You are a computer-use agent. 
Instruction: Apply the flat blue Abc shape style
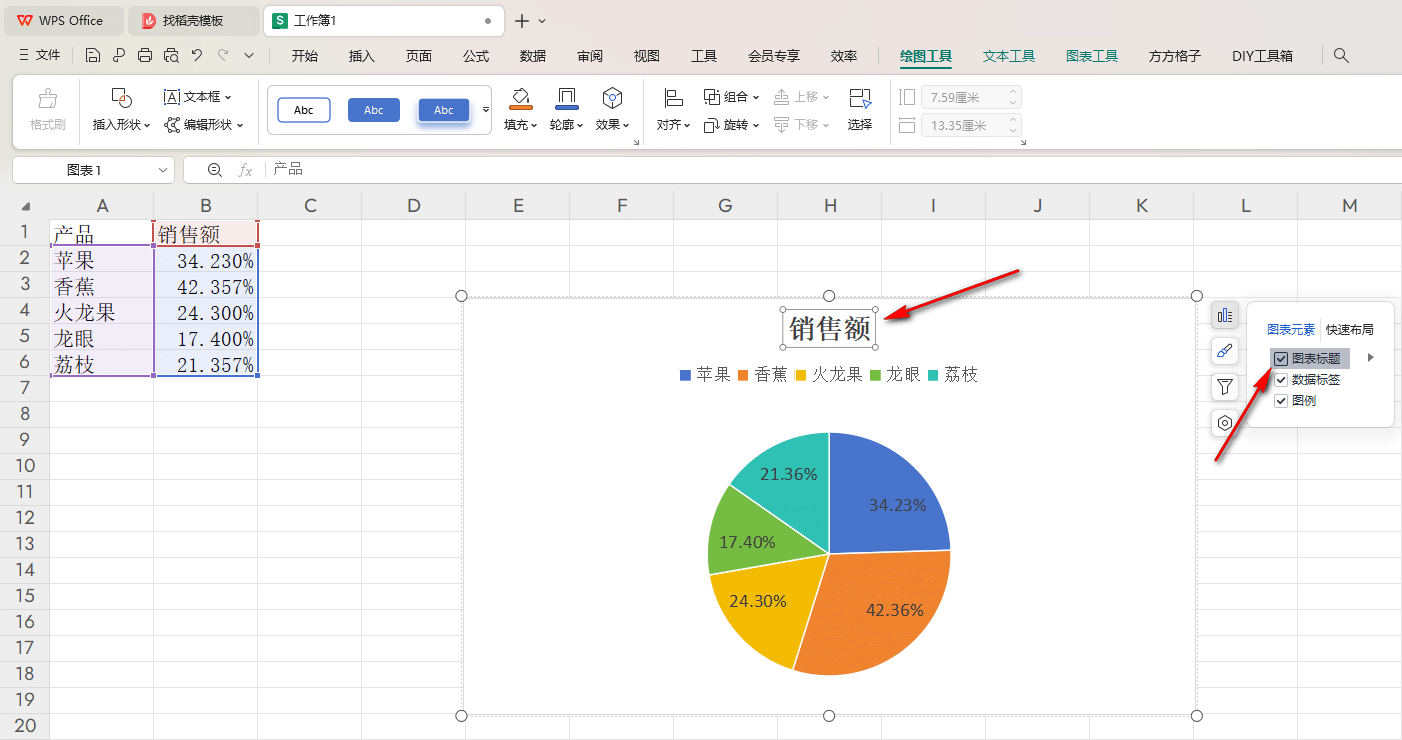click(x=374, y=110)
